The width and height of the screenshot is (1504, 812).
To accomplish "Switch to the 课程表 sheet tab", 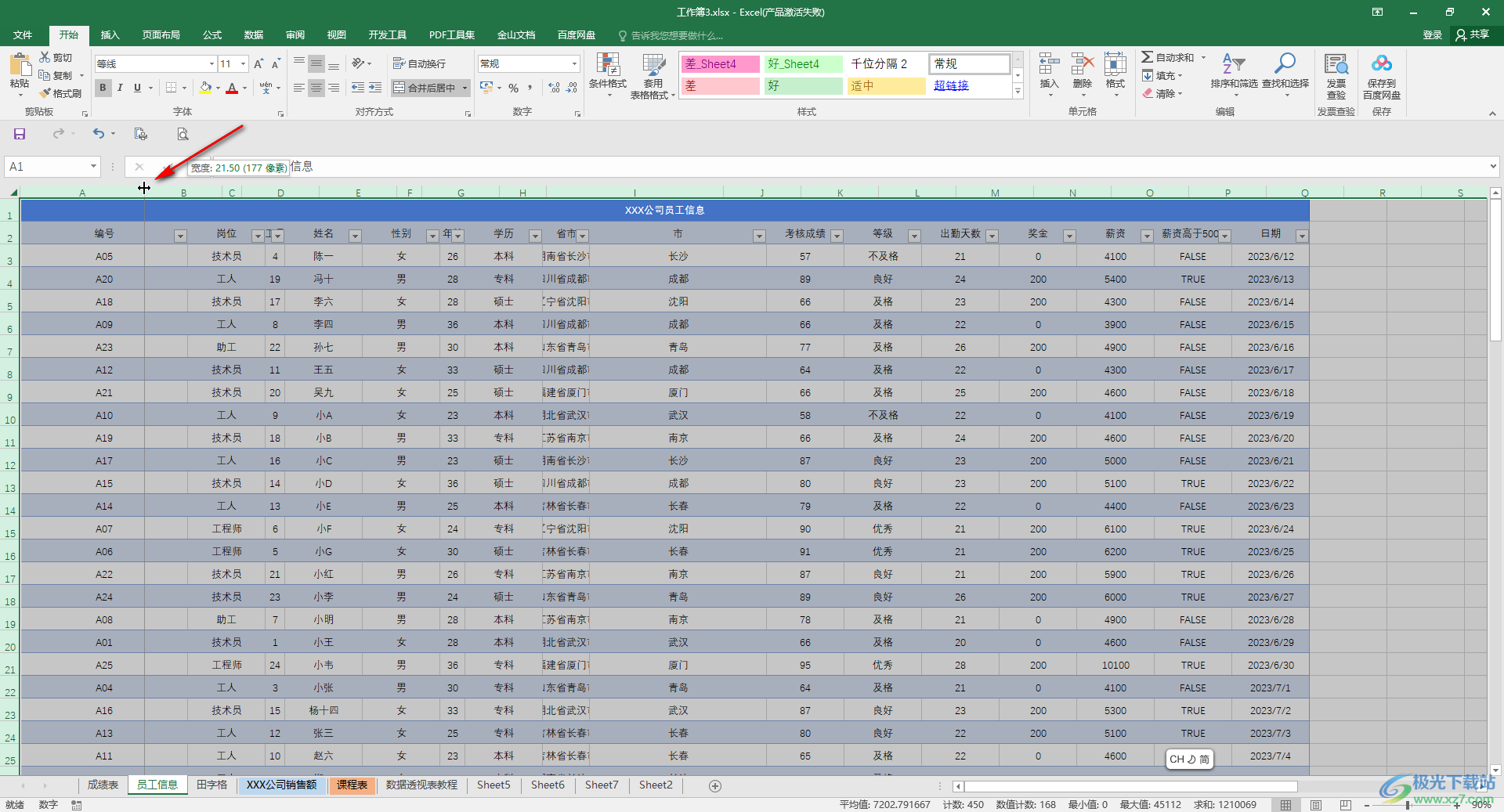I will 352,785.
